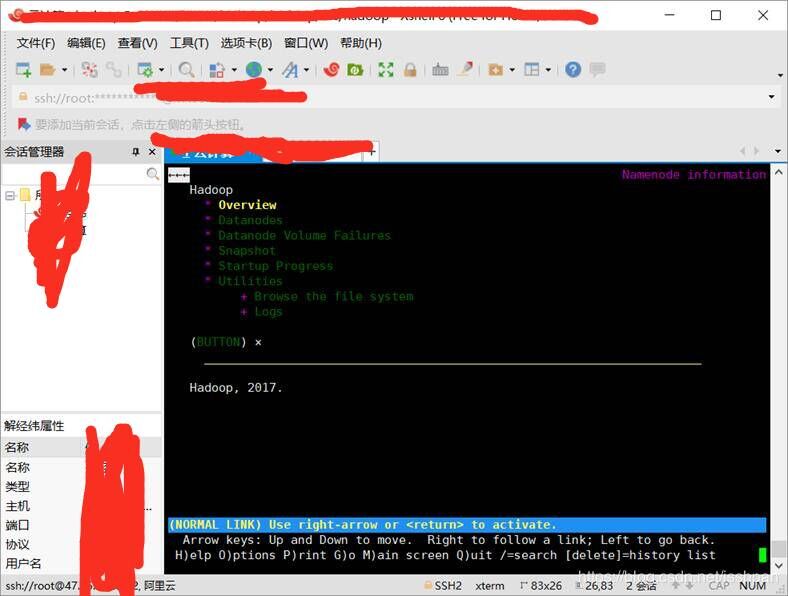
Task: Click the padlock lock-screen icon
Action: coord(410,70)
